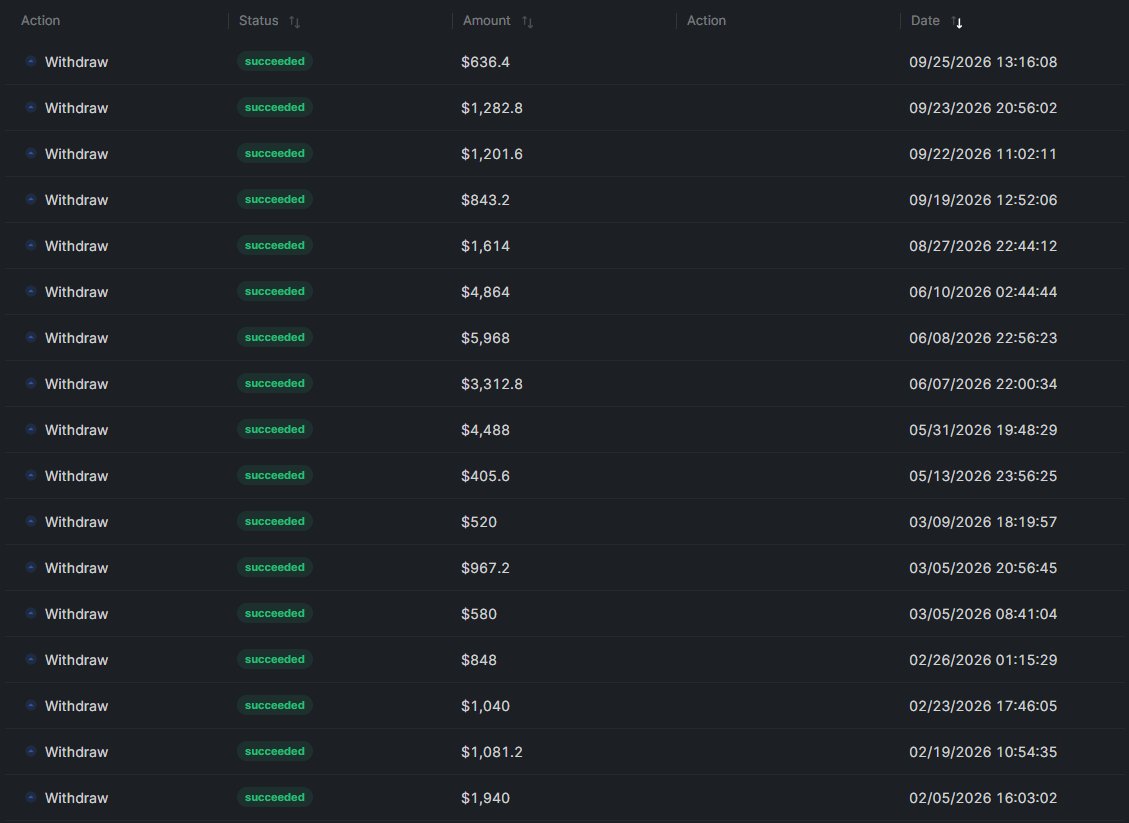Viewport: 1129px width, 823px height.
Task: Click date 02/05/2026 16:03:02
Action: click(x=983, y=799)
